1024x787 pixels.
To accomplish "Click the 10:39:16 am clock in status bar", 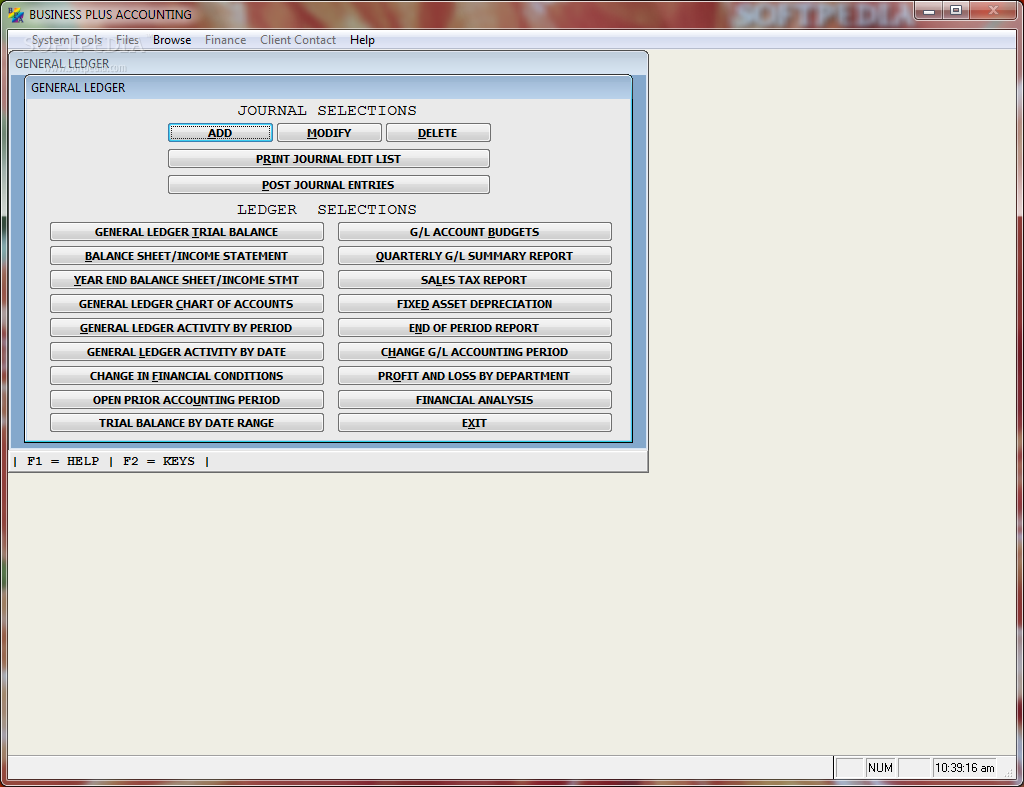I will [x=965, y=768].
